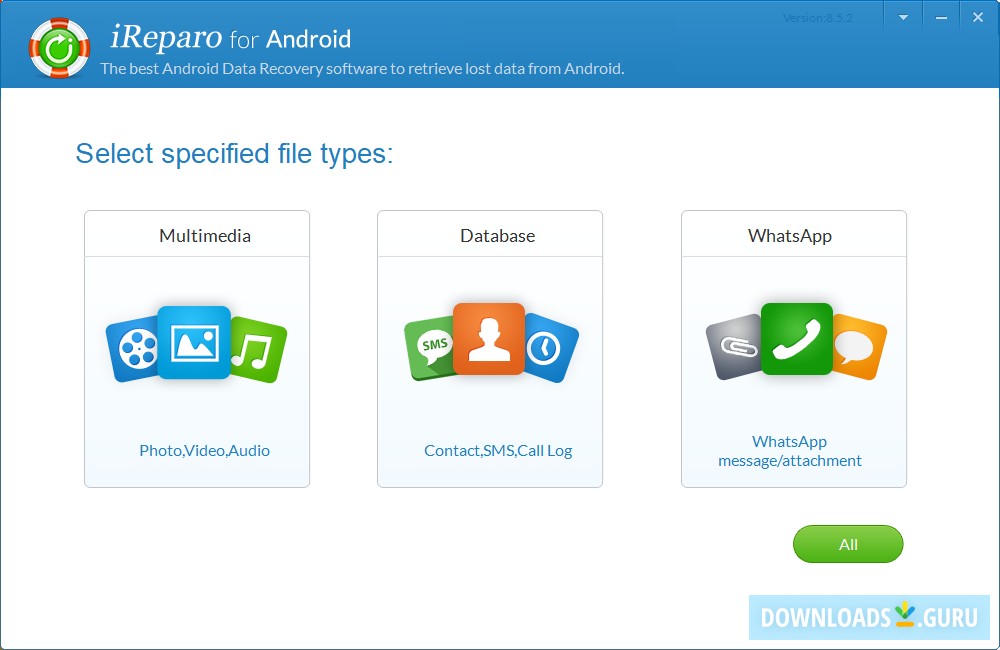This screenshot has width=1000, height=650.
Task: Choose the WhatsApp card header
Action: click(794, 235)
